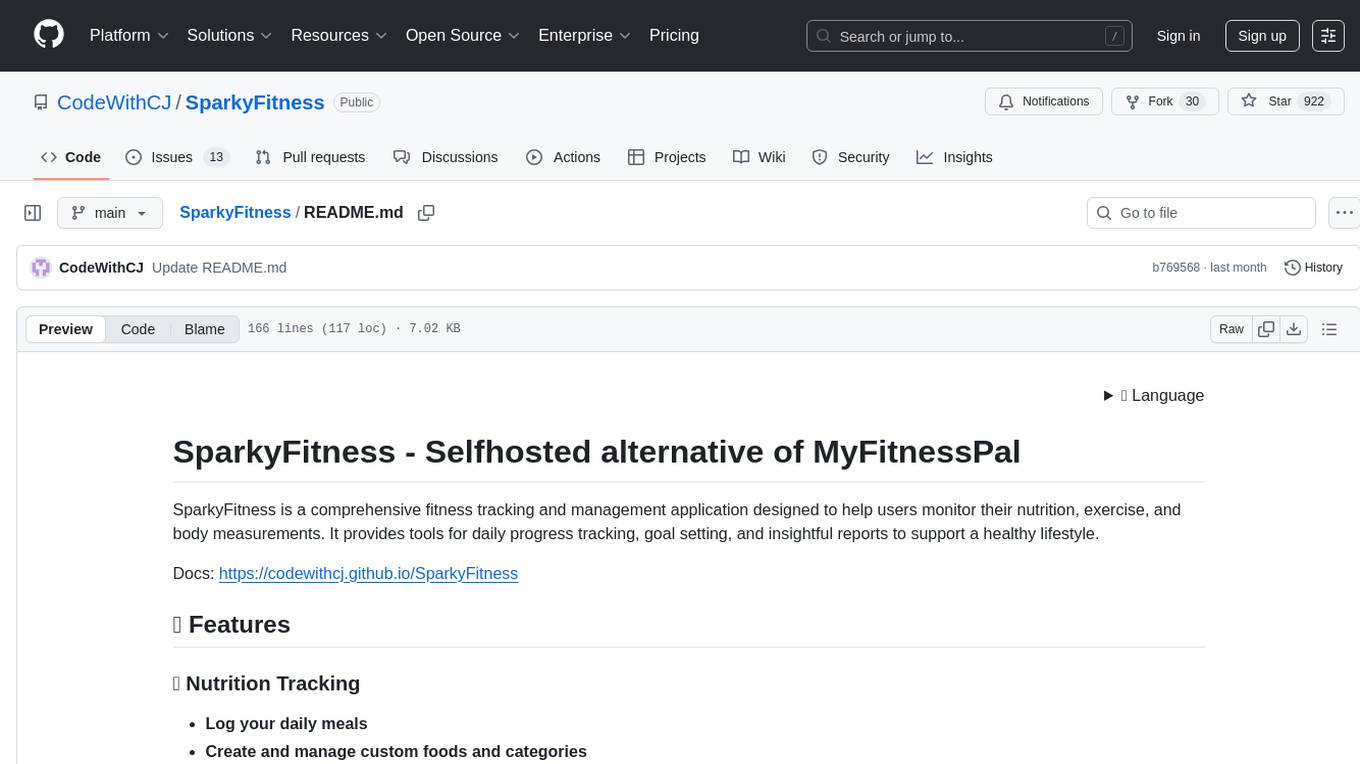Viewport: 1360px width, 764px height.
Task: Open the Update README.md commit message
Action: point(219,267)
